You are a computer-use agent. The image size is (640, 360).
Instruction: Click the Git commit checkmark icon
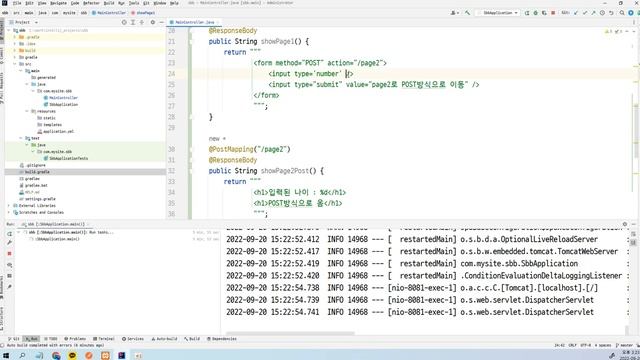[584, 13]
